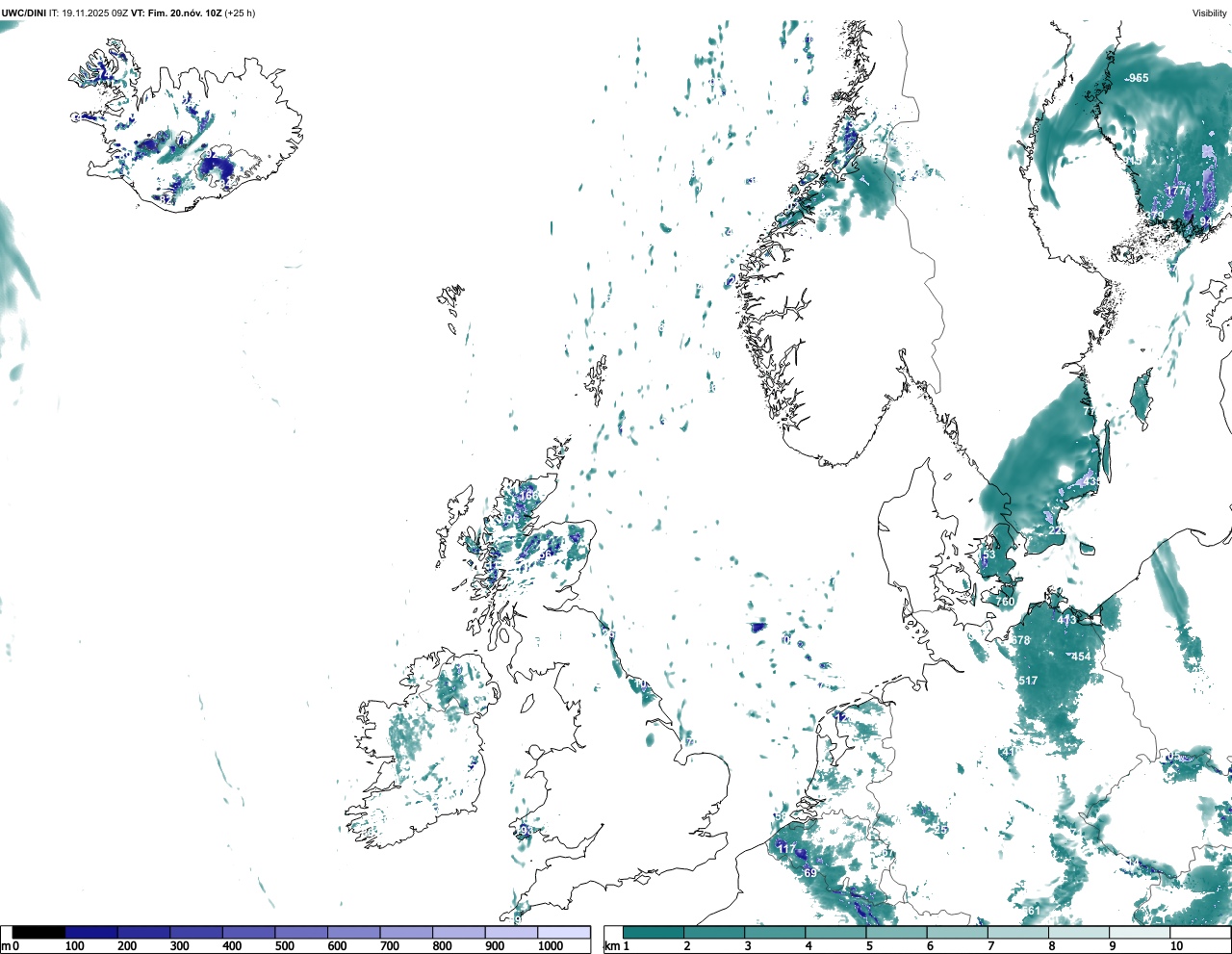
Task: Click the '517' map value
Action: click(1028, 681)
